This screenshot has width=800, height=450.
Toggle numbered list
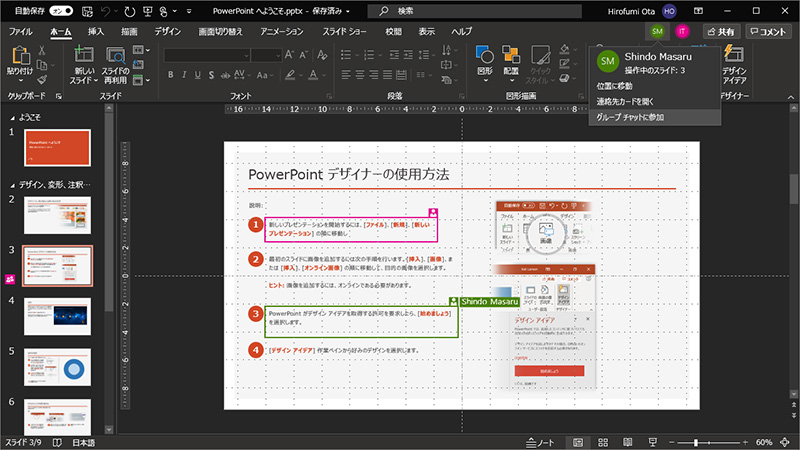(x=369, y=55)
